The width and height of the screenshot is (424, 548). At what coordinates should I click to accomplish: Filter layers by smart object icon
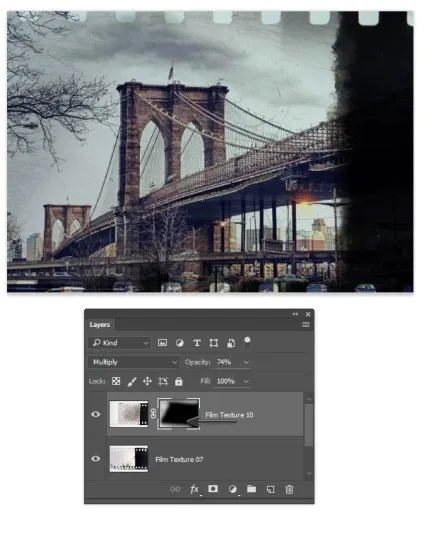(231, 343)
